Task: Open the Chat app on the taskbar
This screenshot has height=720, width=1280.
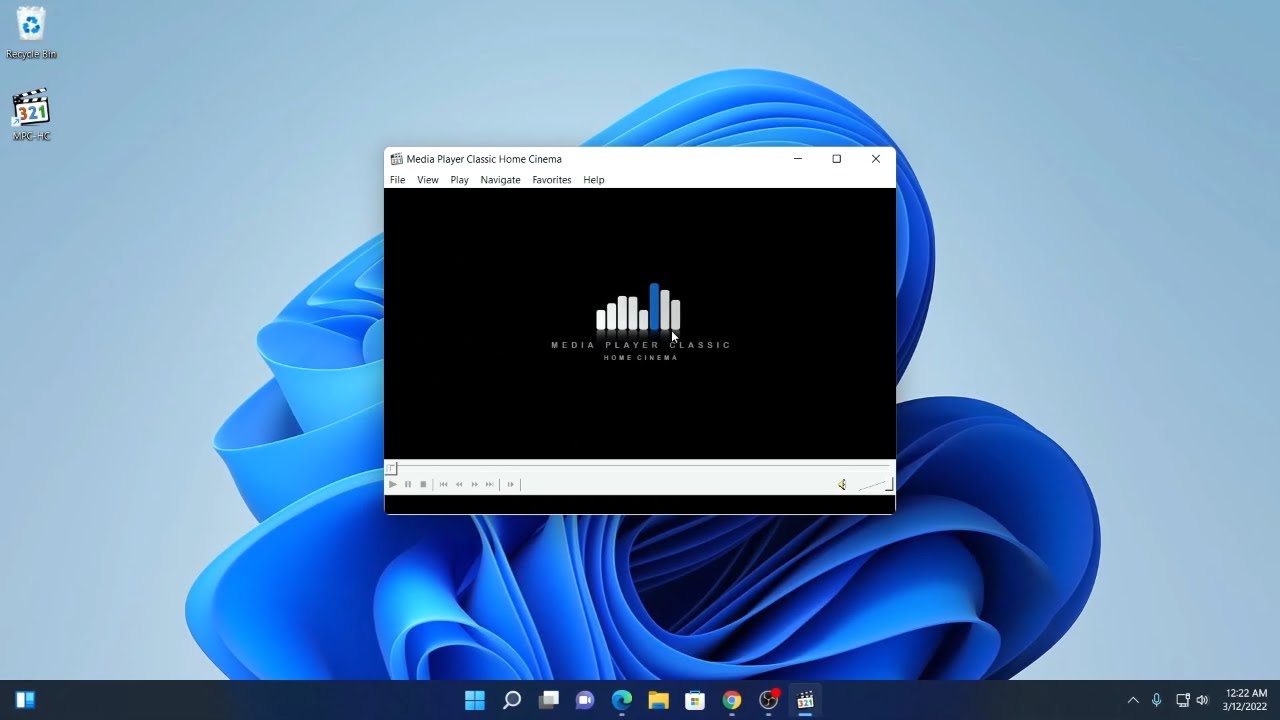Action: [x=585, y=700]
